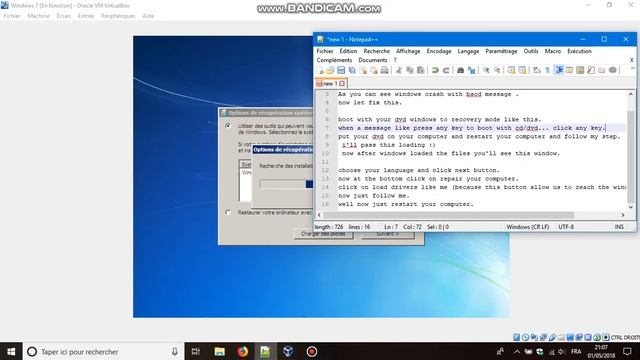640x360 pixels.
Task: Click the synchronize vertical scrolling icon
Action: [511, 71]
